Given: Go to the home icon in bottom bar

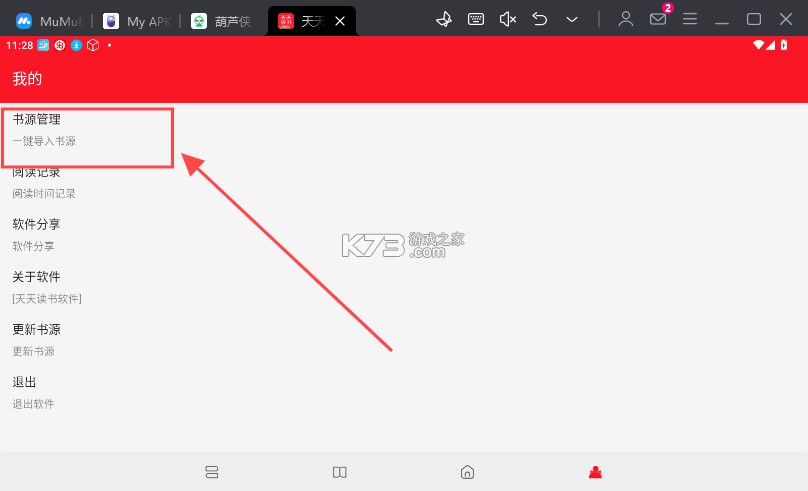Looking at the screenshot, I should point(467,472).
